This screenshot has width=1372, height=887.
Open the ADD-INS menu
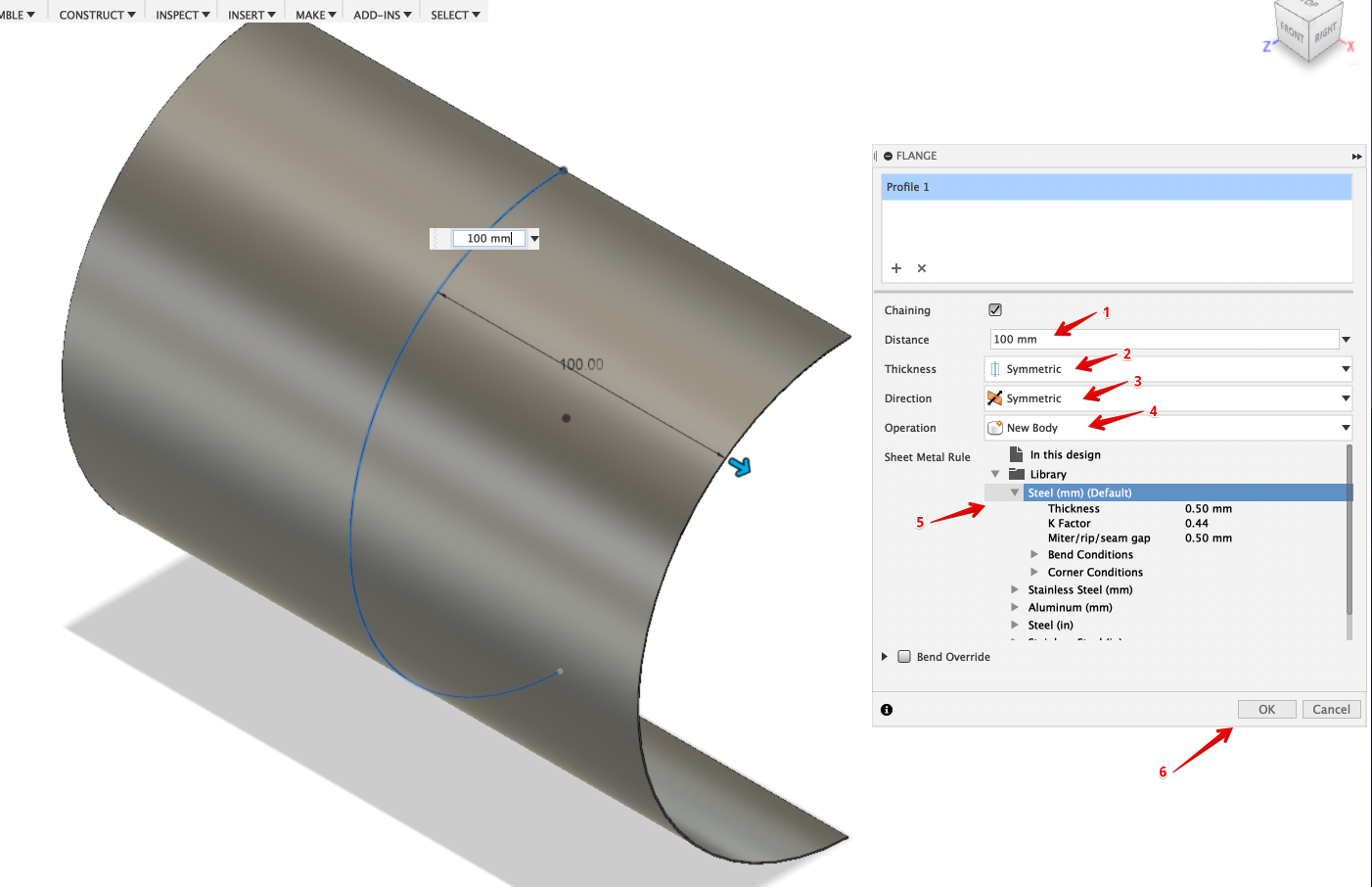383,15
